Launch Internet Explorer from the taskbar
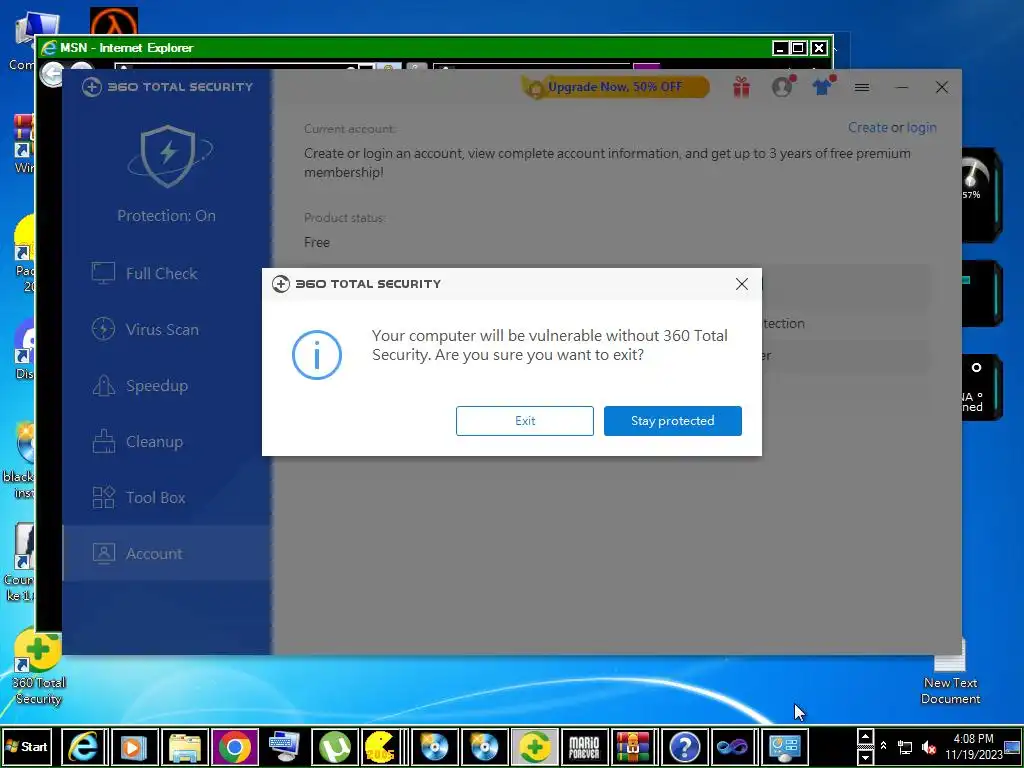 84,746
